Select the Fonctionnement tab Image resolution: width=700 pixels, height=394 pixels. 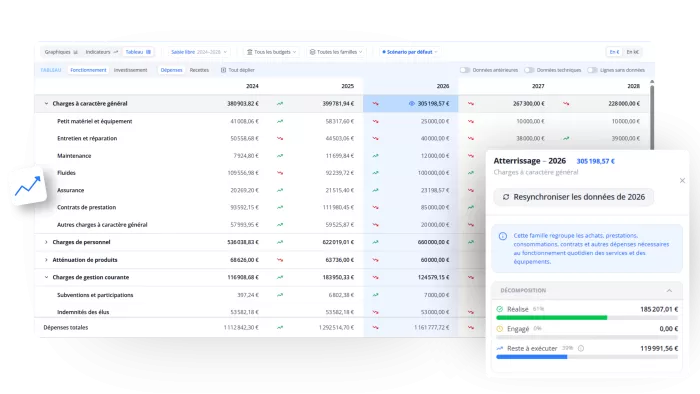[x=88, y=70]
